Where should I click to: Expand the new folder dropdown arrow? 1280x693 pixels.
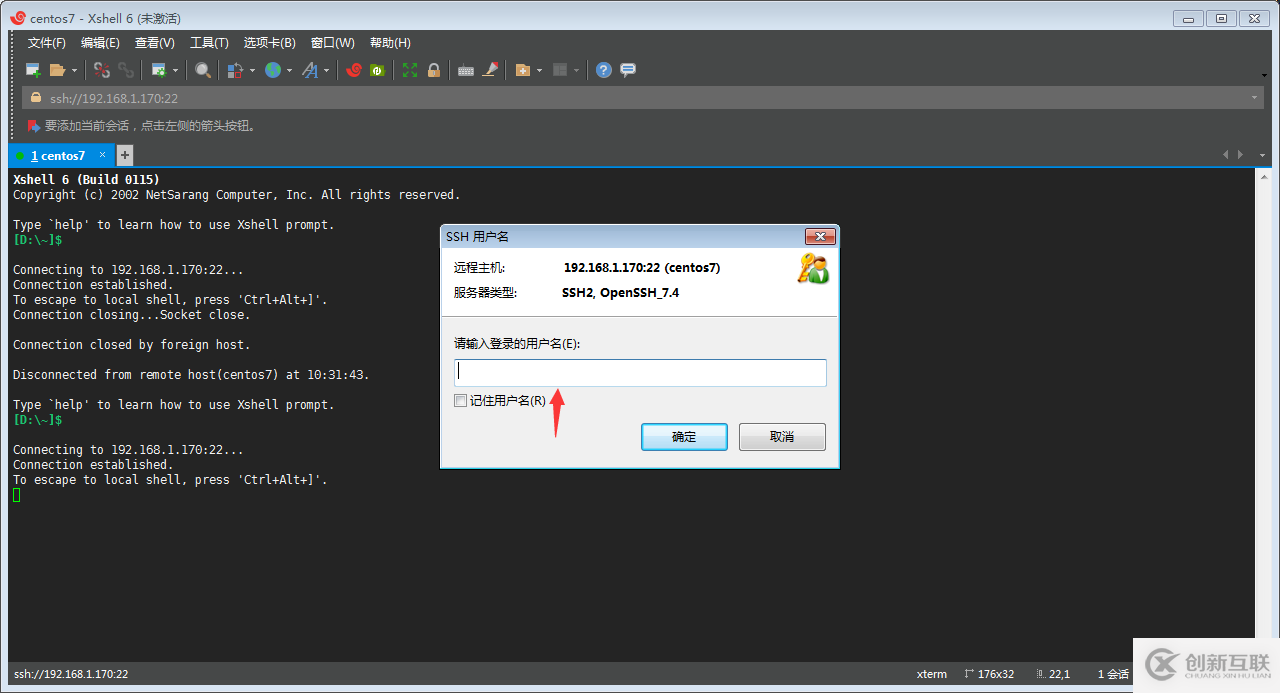pyautogui.click(x=539, y=70)
